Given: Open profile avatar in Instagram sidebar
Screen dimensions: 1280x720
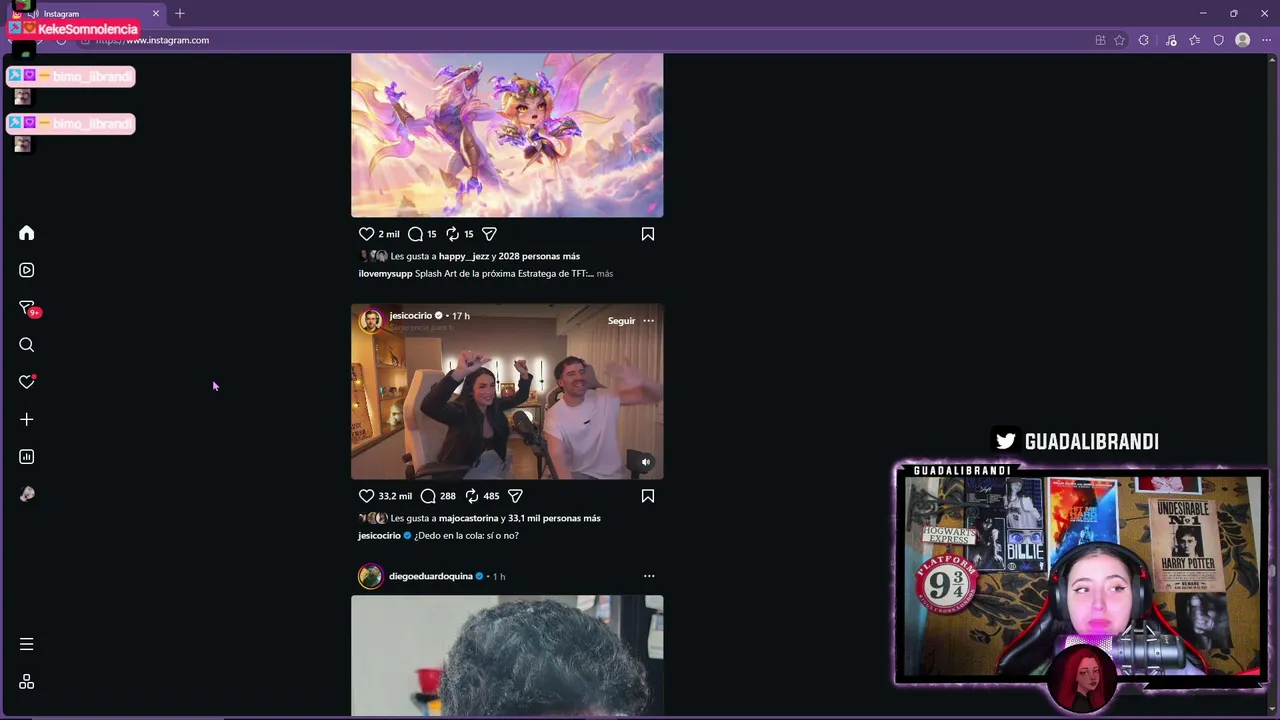Looking at the screenshot, I should coord(27,494).
